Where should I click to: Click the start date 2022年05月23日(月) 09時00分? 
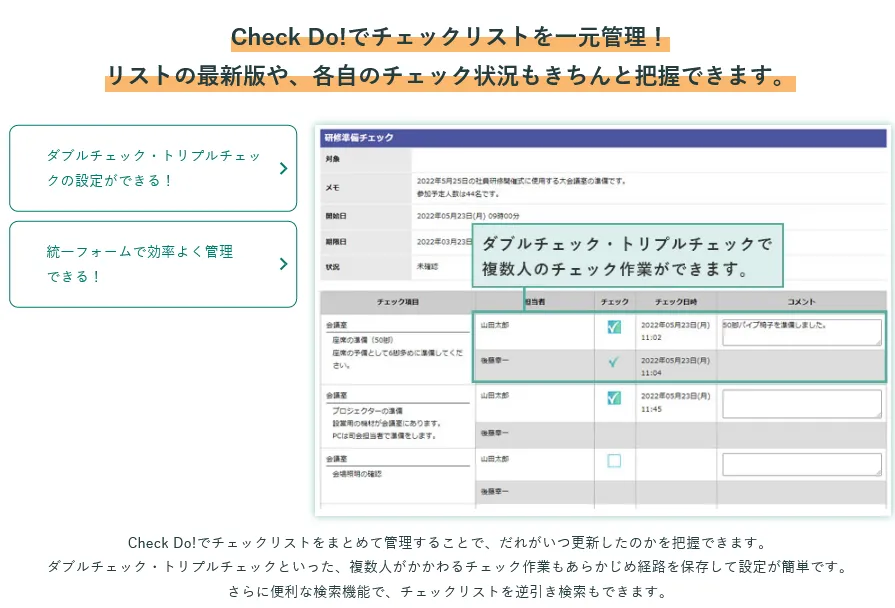pos(468,216)
